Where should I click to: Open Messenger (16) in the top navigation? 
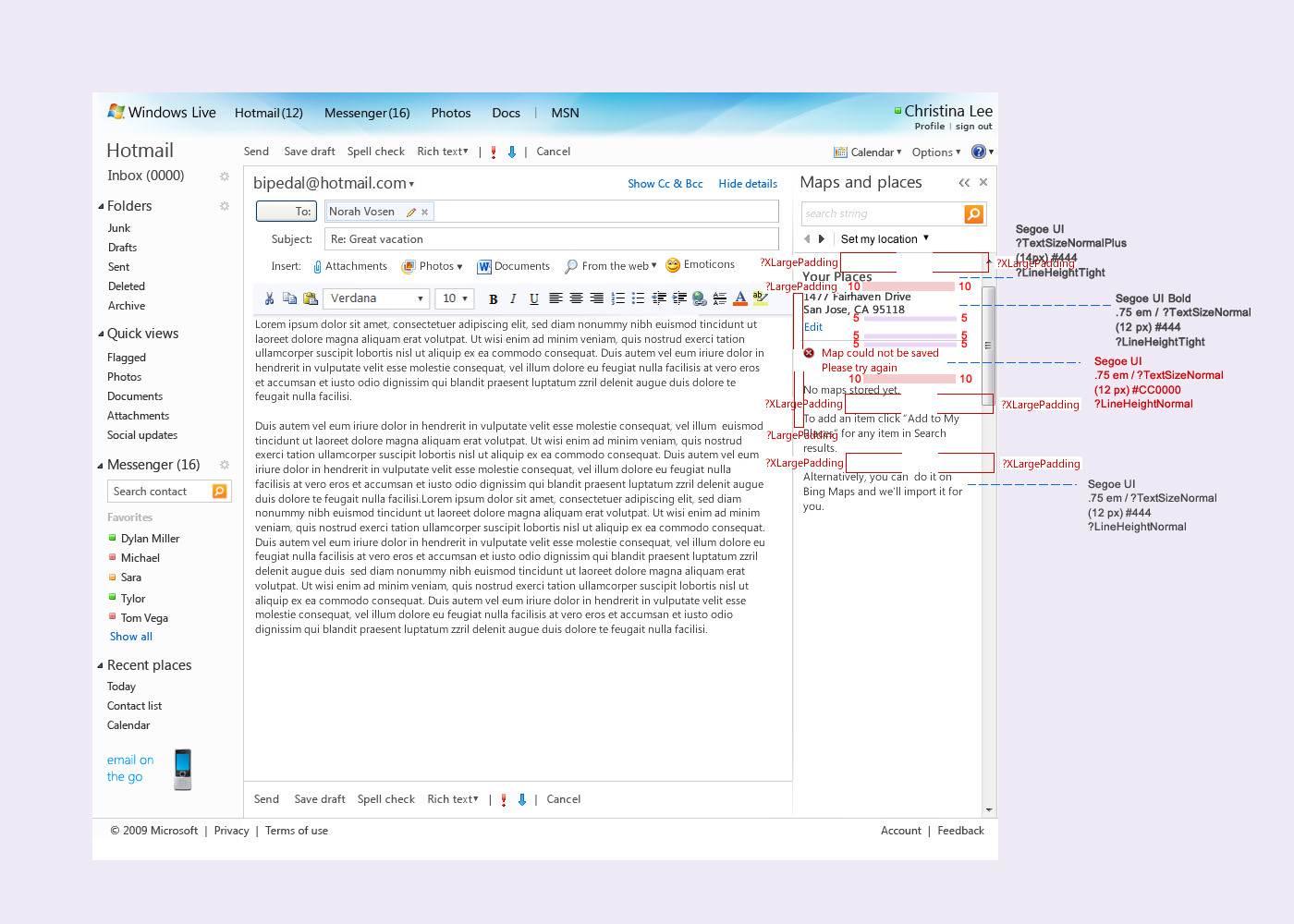[x=367, y=113]
